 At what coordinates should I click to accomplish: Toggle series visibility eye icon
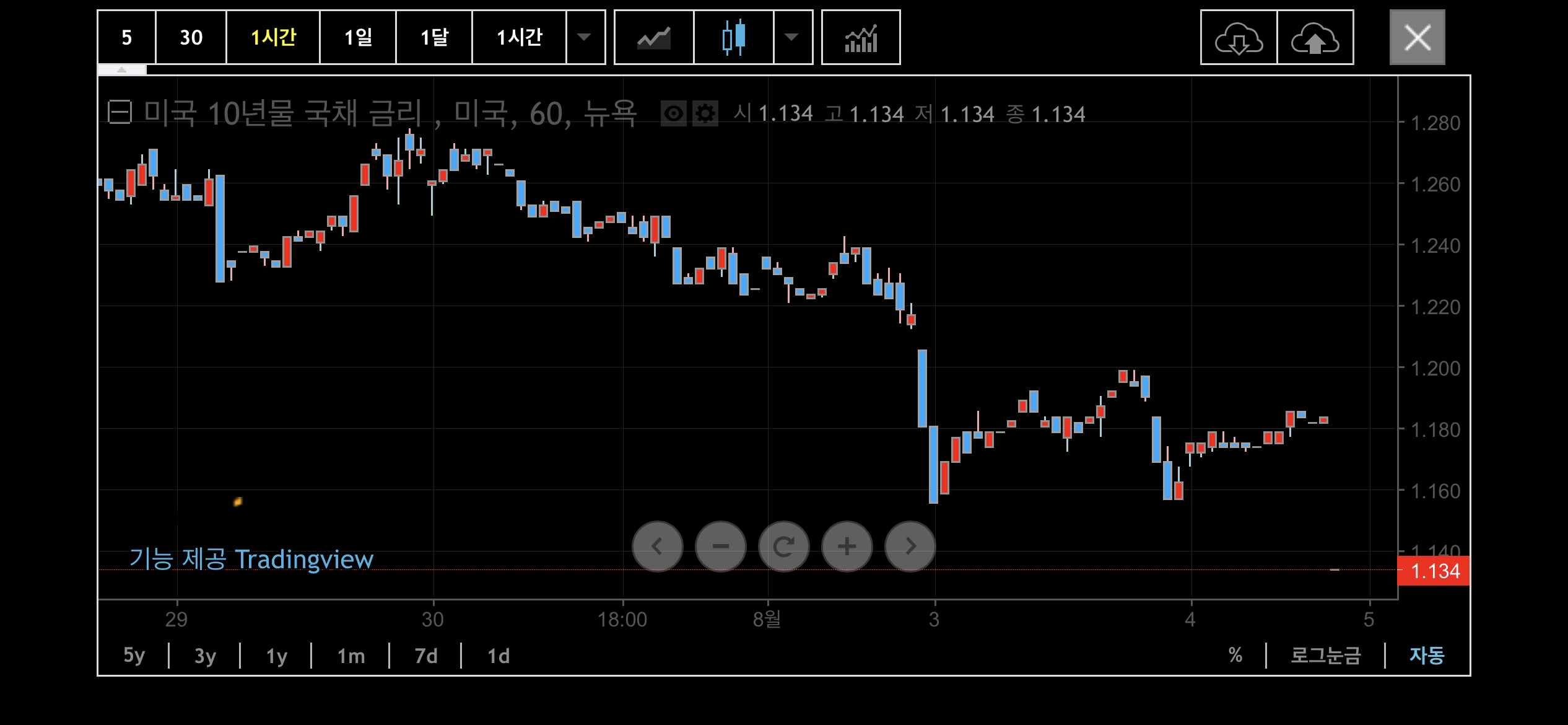tap(673, 113)
